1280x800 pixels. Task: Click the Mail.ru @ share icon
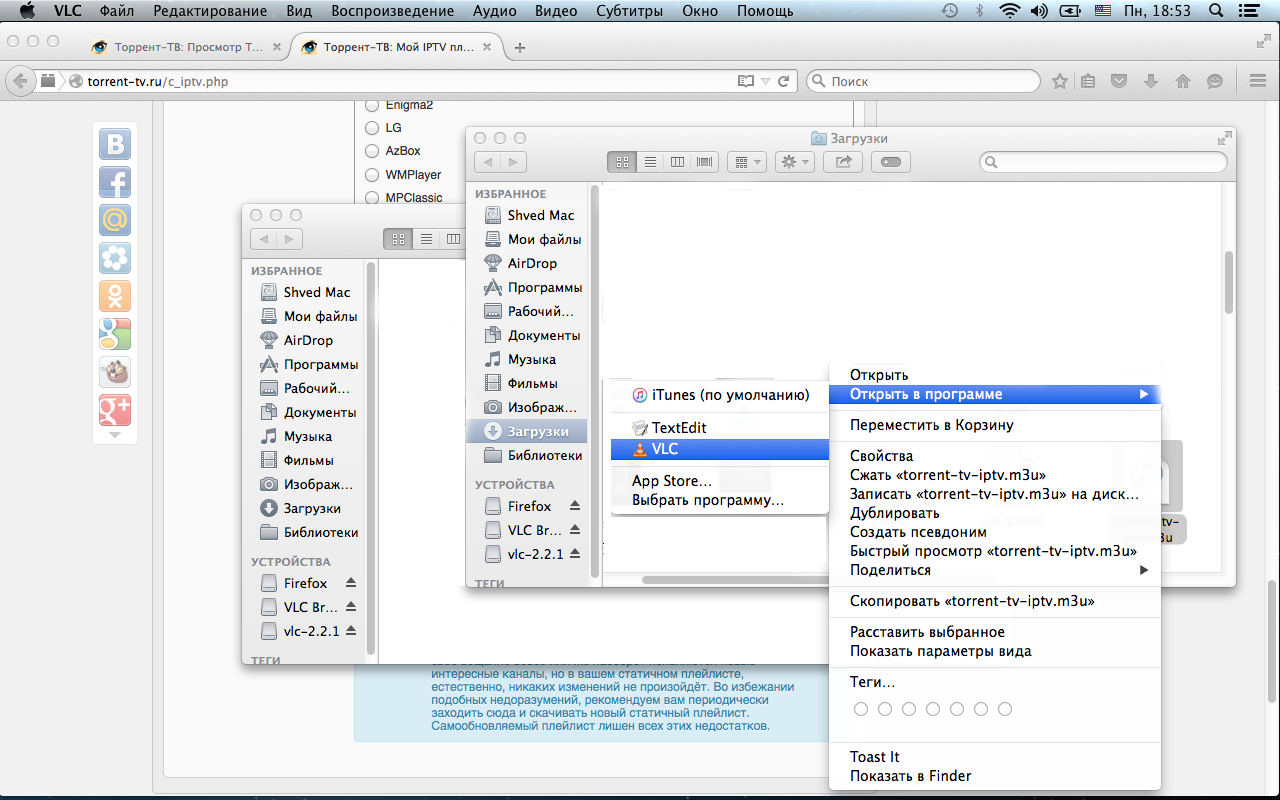click(x=115, y=220)
